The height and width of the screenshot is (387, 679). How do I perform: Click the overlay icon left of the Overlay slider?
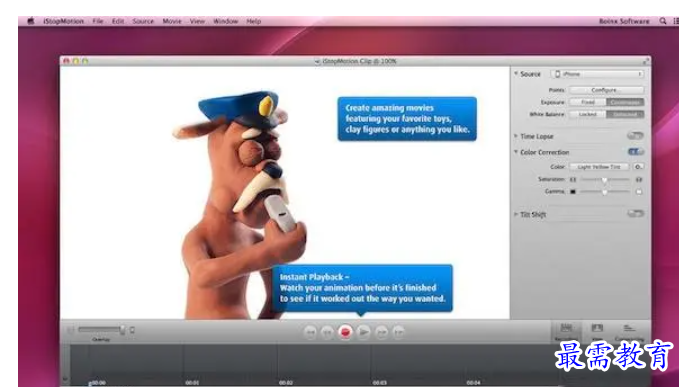[x=71, y=330]
